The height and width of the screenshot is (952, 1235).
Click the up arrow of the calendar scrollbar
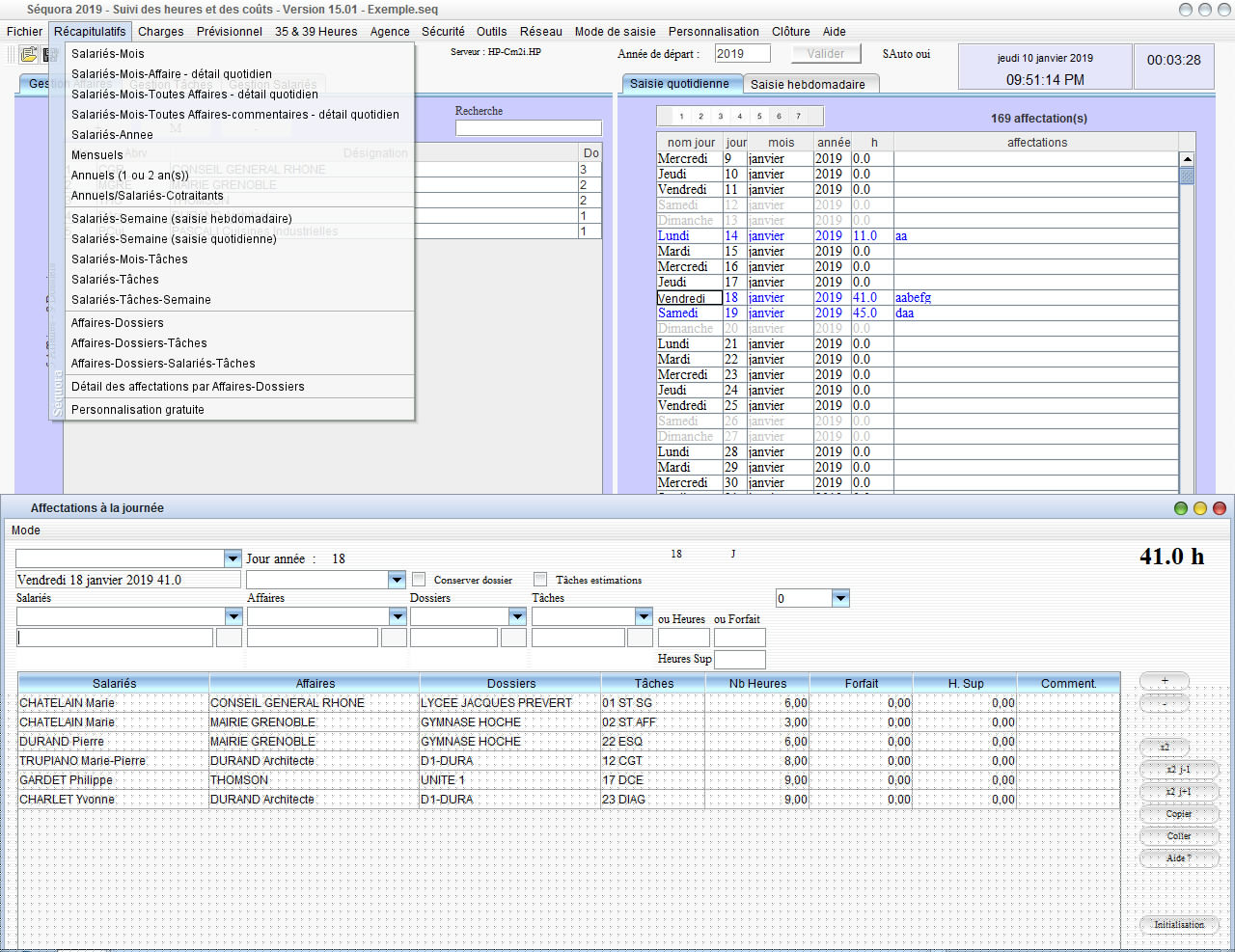(1187, 159)
